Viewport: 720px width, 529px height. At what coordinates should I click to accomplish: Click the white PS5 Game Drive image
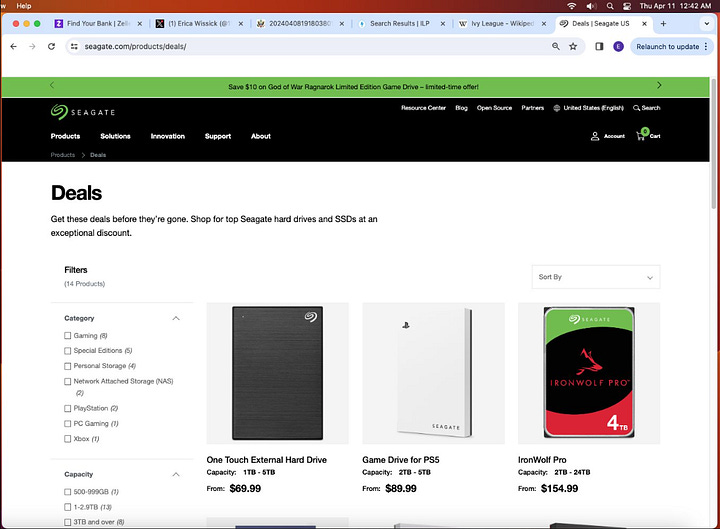coord(433,373)
